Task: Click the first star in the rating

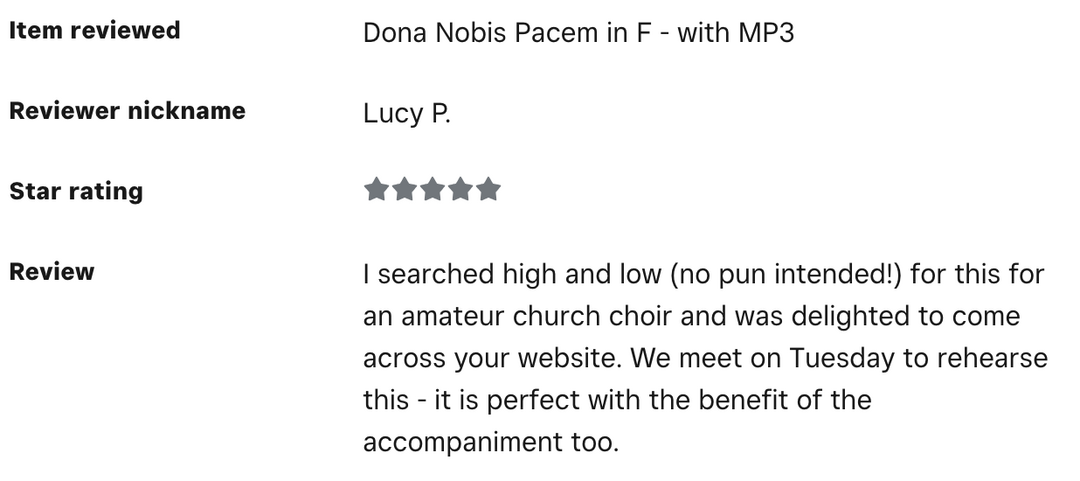Action: pos(376,189)
